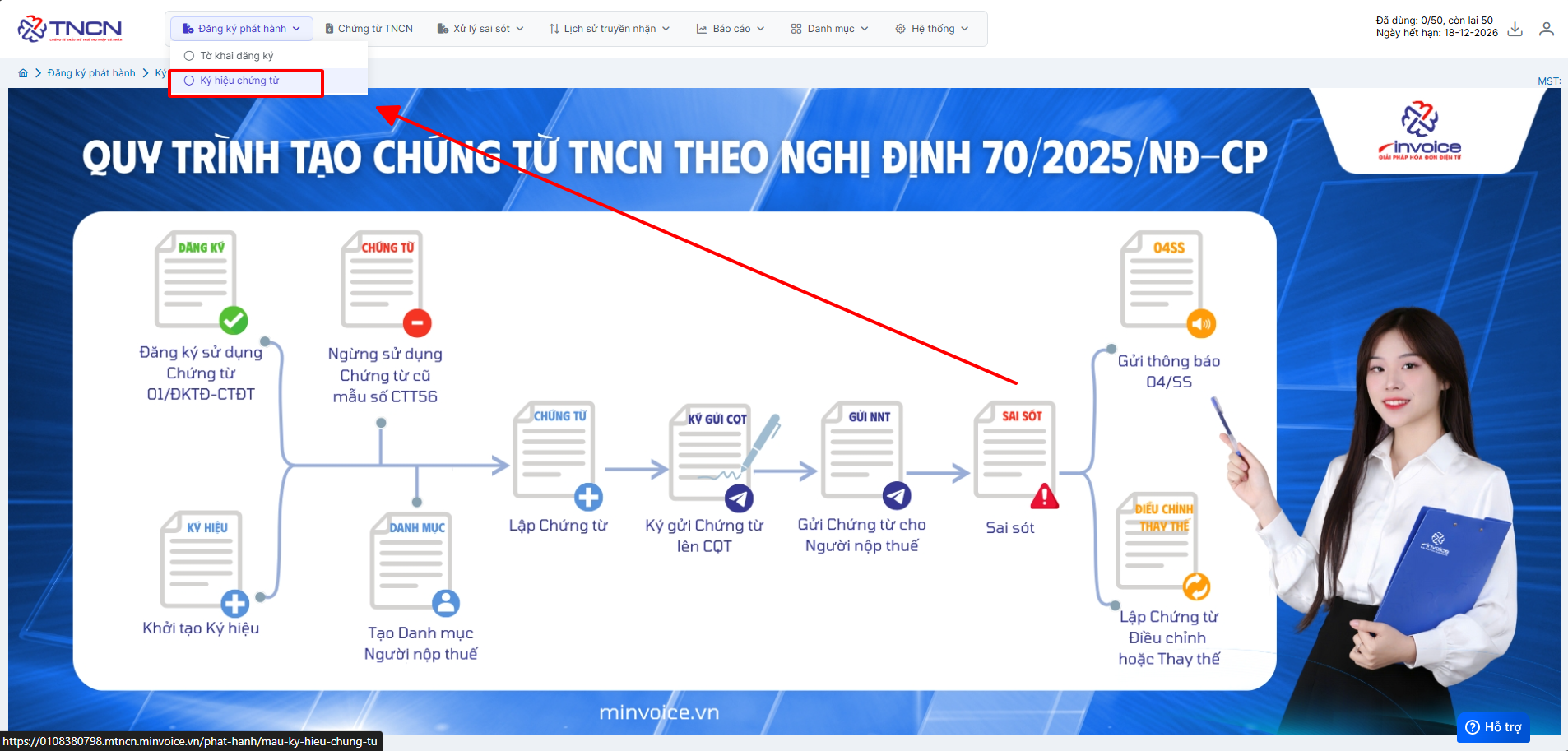1568x751 pixels.
Task: Click the download icon in header
Action: click(x=1515, y=30)
